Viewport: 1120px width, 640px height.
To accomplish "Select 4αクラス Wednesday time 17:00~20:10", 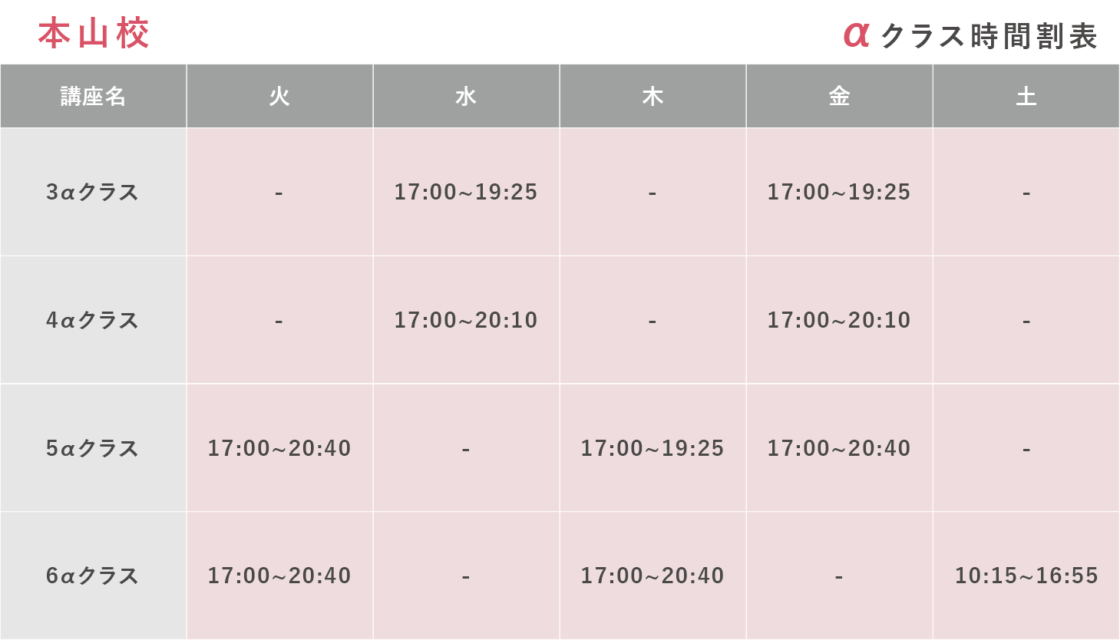I will click(x=466, y=320).
